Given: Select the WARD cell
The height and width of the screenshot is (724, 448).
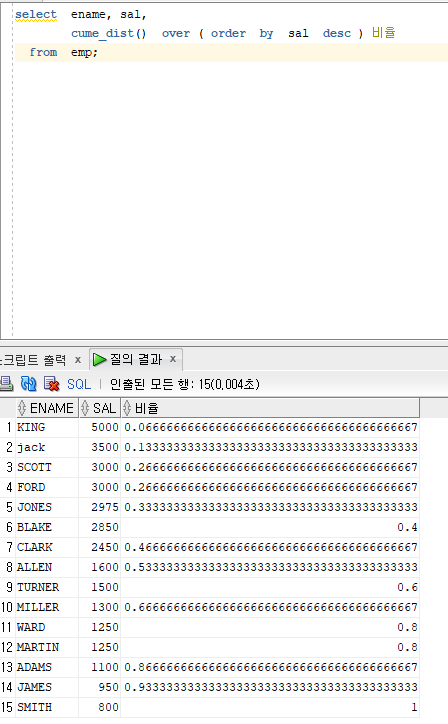Looking at the screenshot, I should [47, 627].
